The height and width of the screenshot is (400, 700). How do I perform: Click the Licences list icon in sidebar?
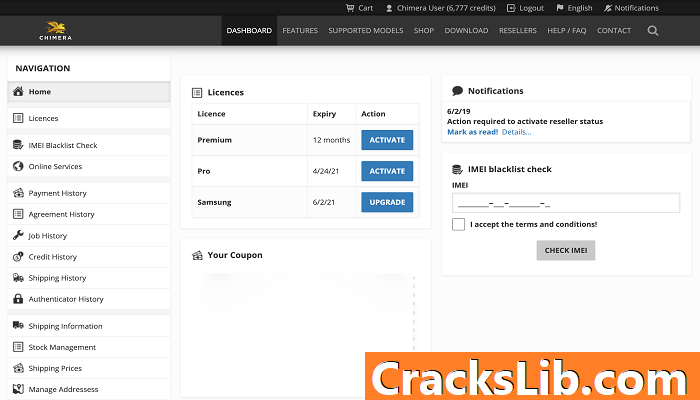pos(18,118)
